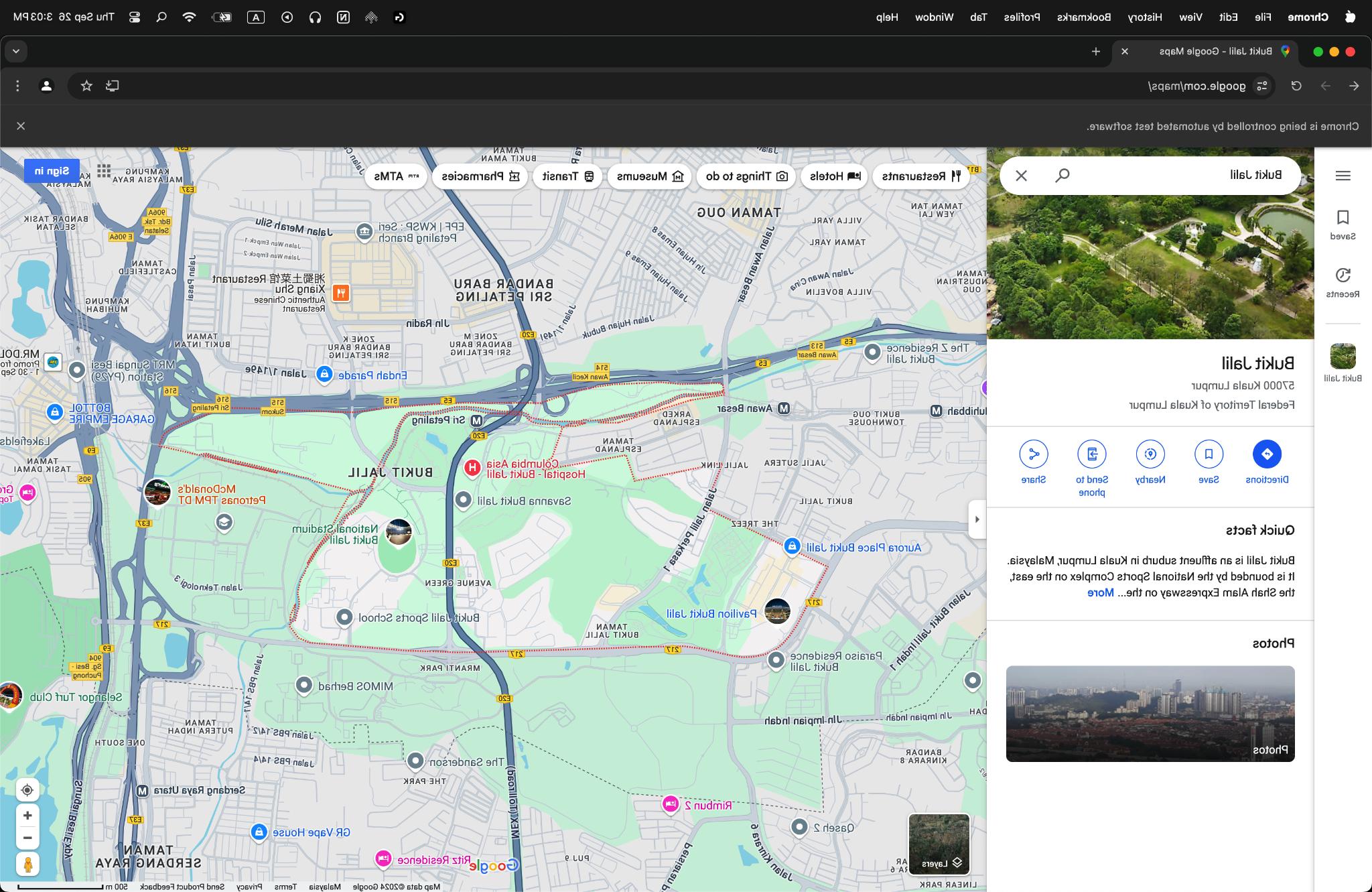Dismiss the automated test software infobar
The height and width of the screenshot is (892, 1372).
pos(21,126)
